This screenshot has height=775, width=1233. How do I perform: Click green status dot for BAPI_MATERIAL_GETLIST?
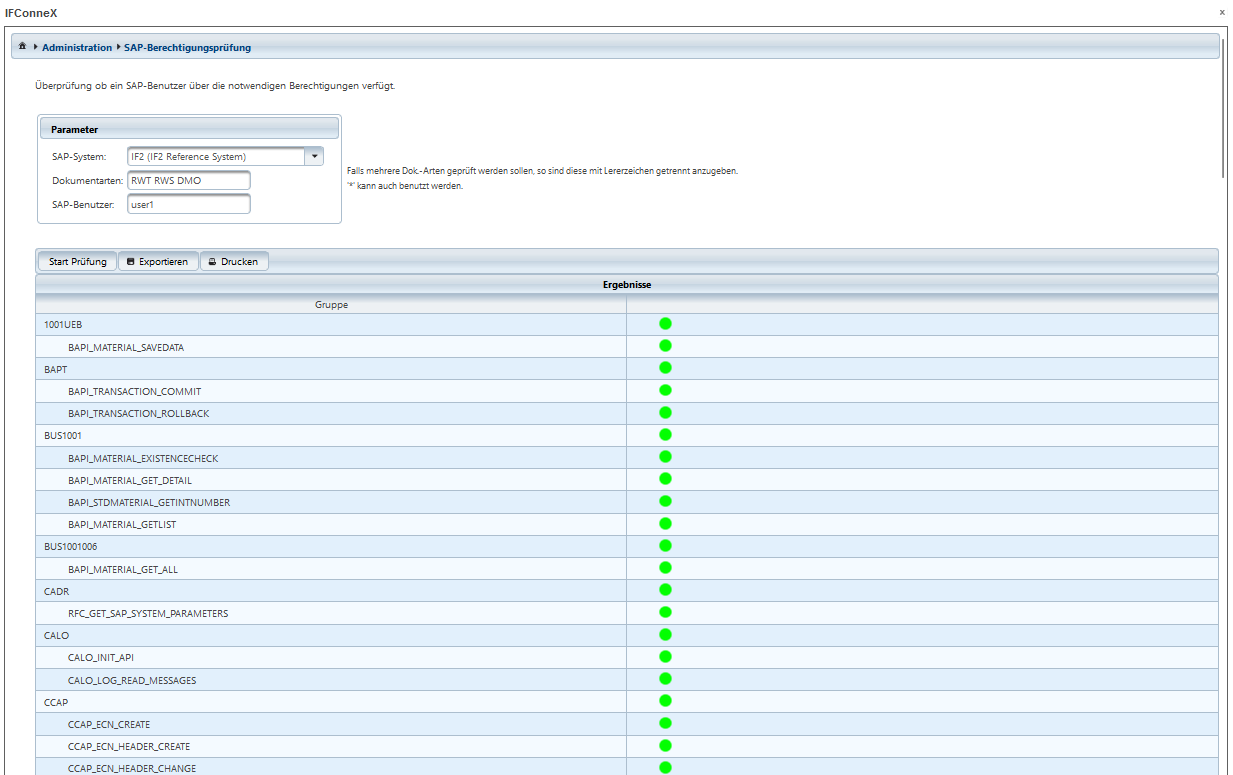[x=665, y=523]
